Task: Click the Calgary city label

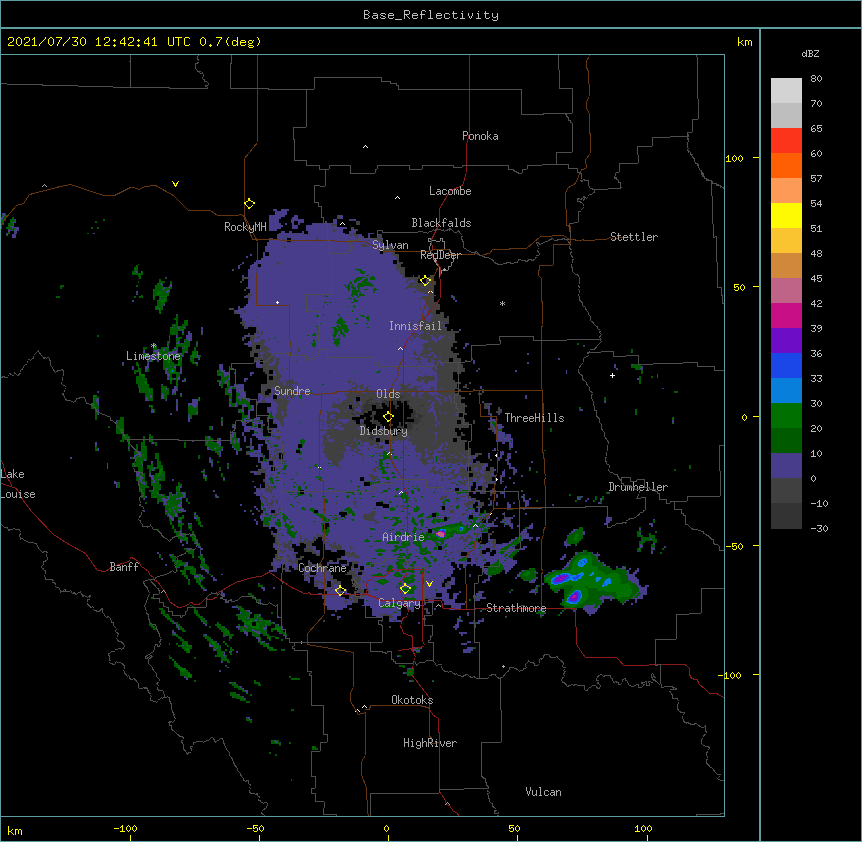Action: (x=399, y=603)
